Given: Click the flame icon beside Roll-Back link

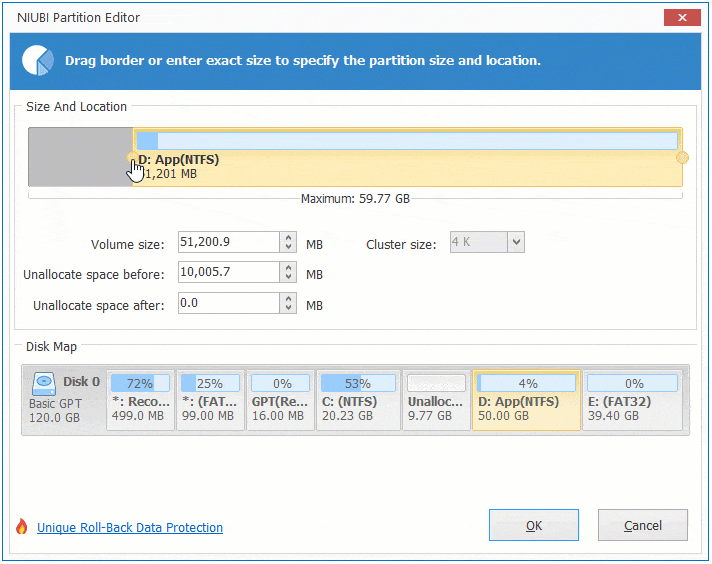Looking at the screenshot, I should [x=22, y=527].
